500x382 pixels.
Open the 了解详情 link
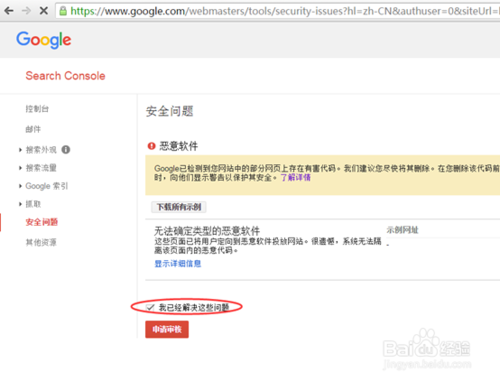point(295,177)
